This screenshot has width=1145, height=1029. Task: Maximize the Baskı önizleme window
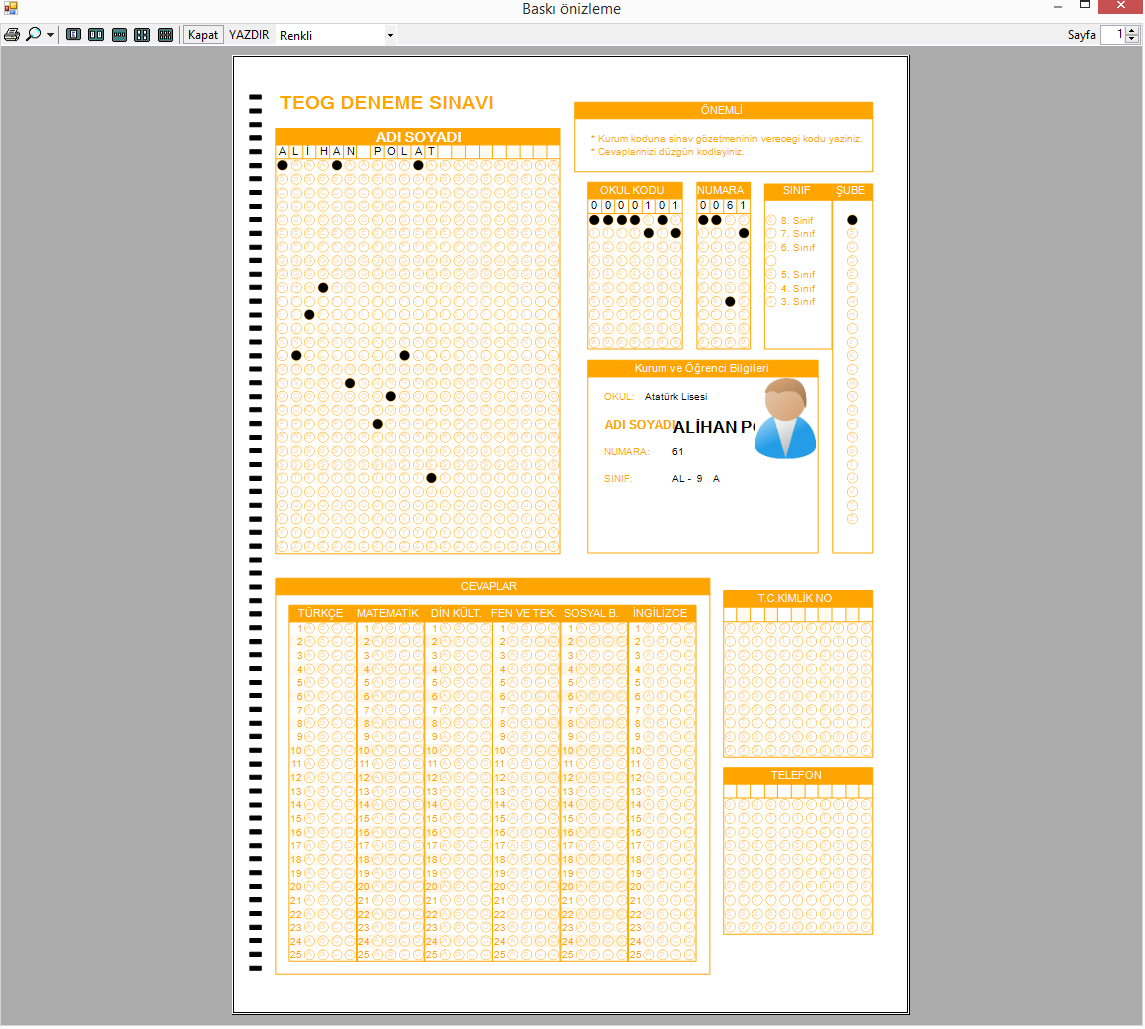1085,7
